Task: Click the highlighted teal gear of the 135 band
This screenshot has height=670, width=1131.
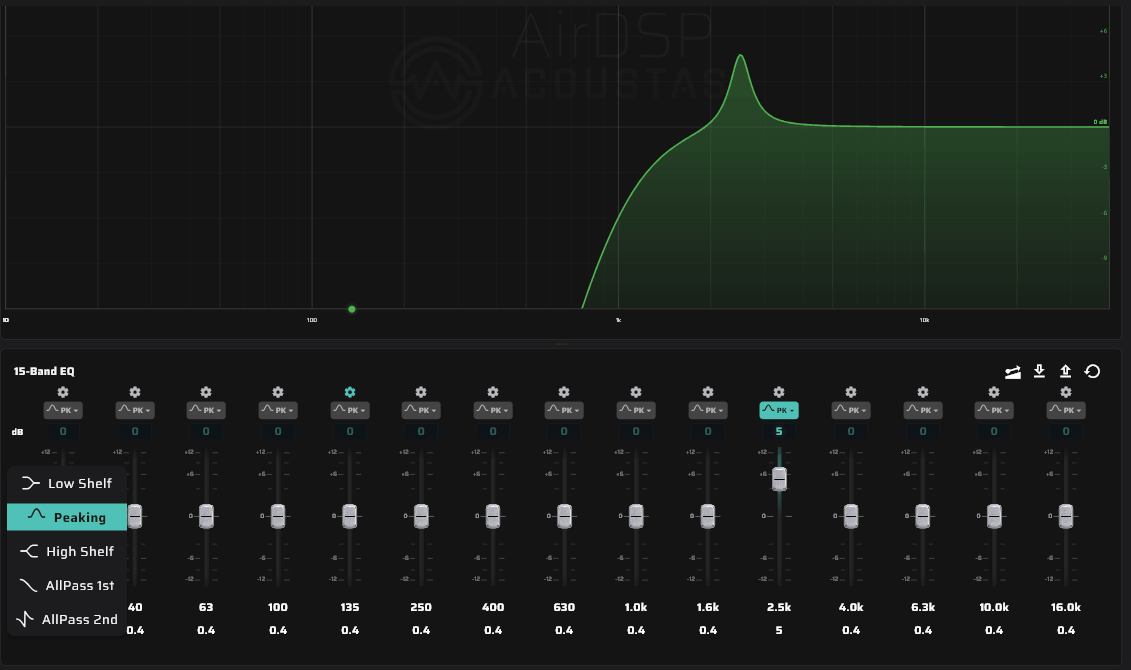Action: pos(350,392)
